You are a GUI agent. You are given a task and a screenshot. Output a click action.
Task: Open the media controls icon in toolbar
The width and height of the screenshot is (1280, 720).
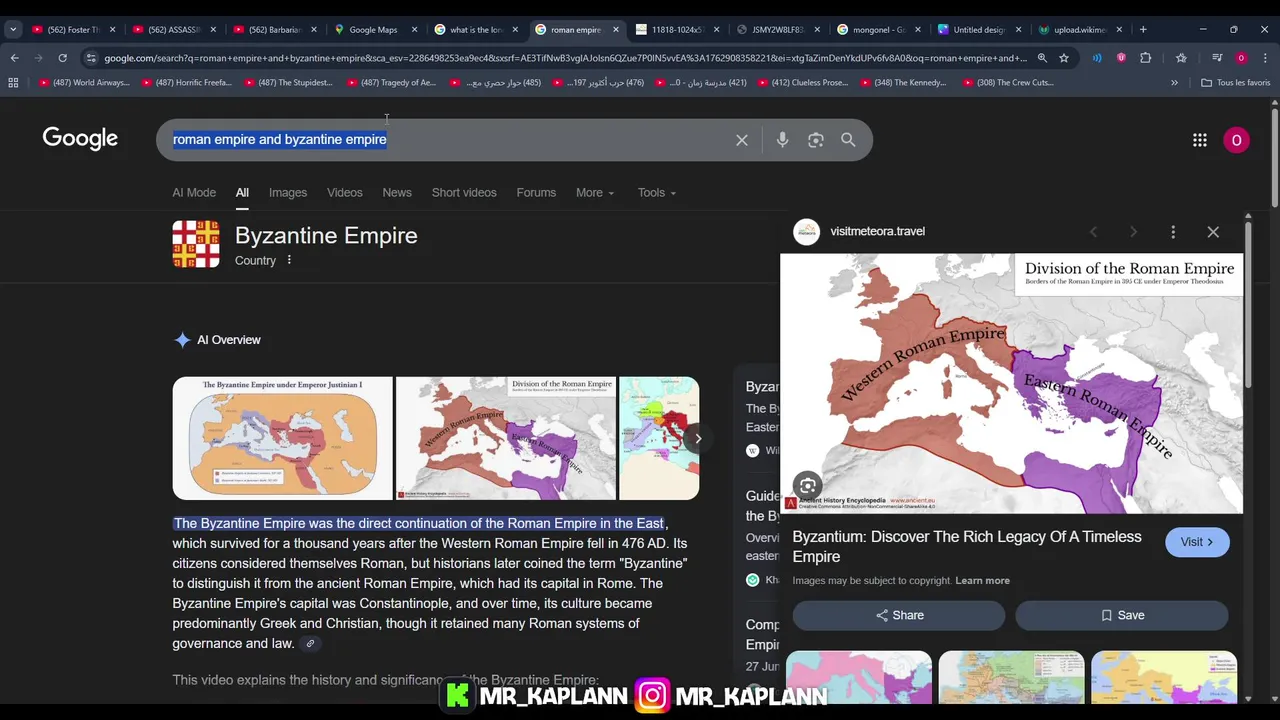point(1217,58)
